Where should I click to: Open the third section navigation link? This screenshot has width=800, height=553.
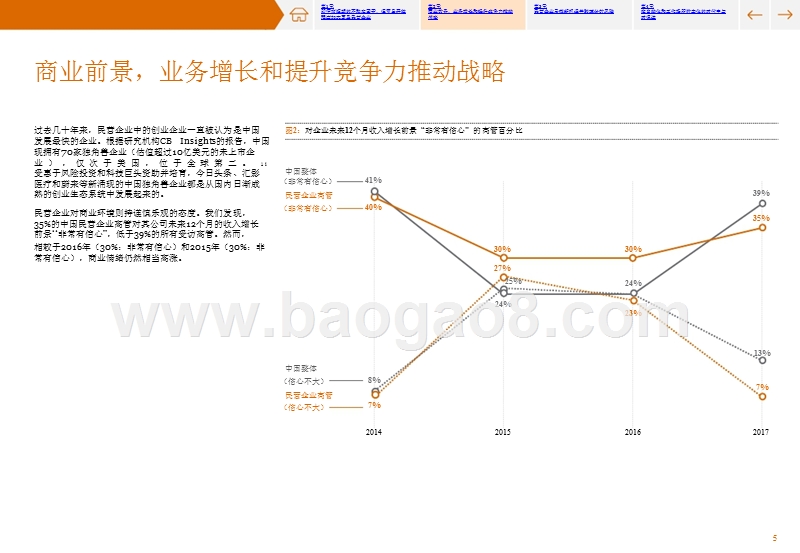(574, 9)
